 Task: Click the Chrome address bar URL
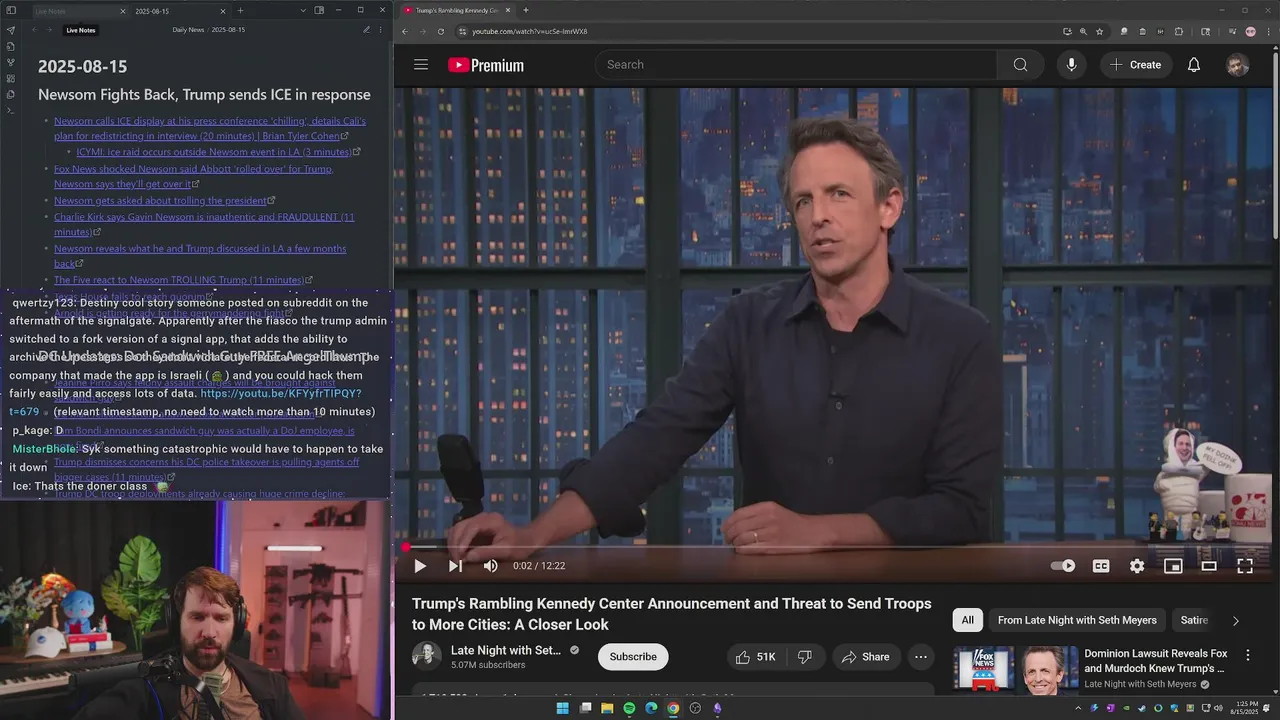(530, 31)
